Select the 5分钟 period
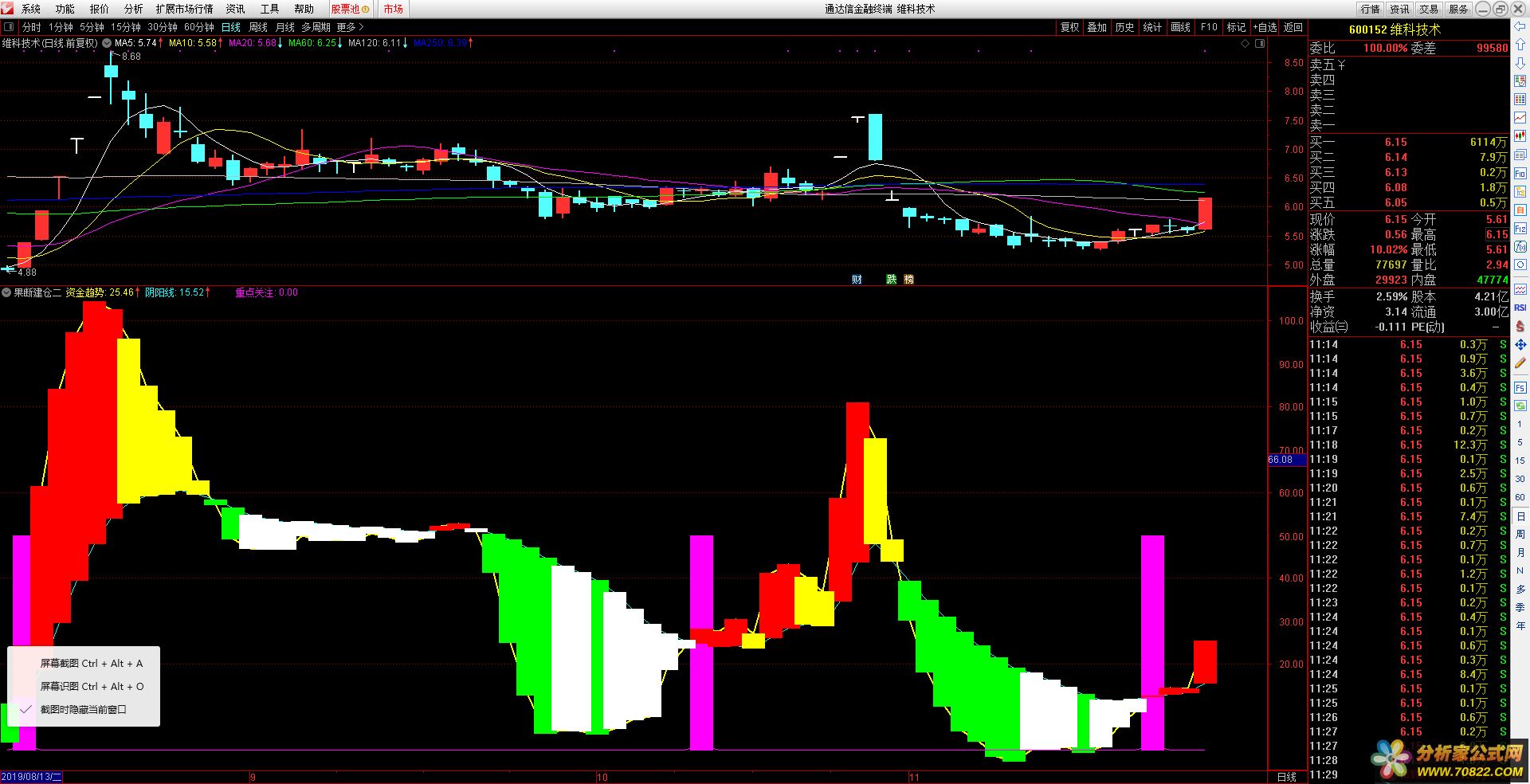This screenshot has width=1530, height=784. 92,27
